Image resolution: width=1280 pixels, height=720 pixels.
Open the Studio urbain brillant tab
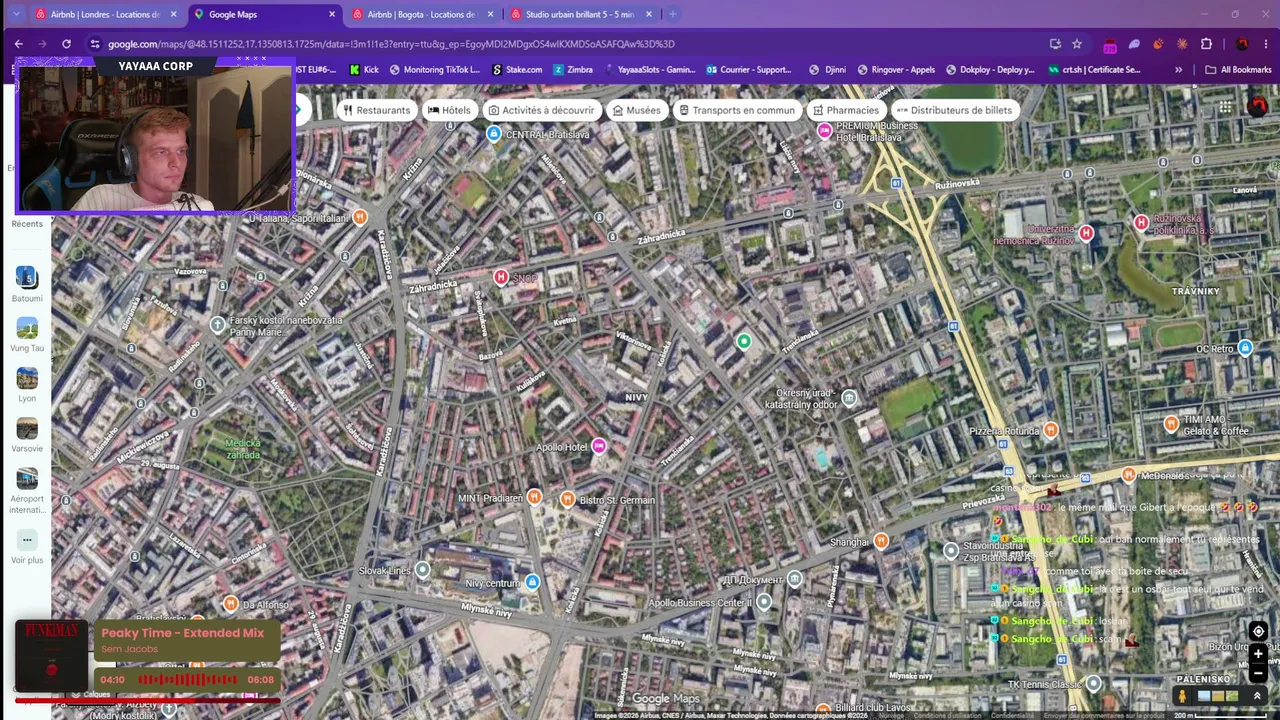(580, 15)
